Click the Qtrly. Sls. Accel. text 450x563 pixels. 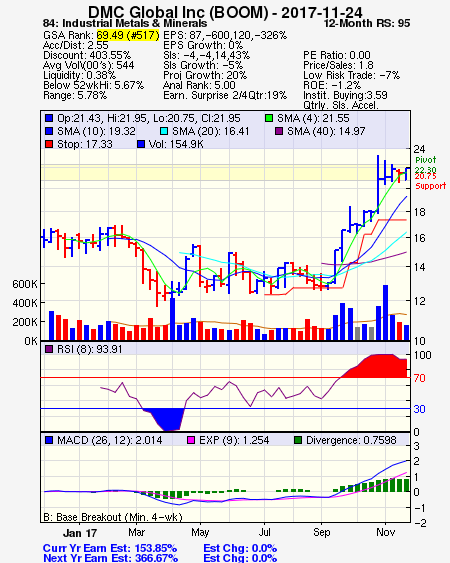pos(341,105)
